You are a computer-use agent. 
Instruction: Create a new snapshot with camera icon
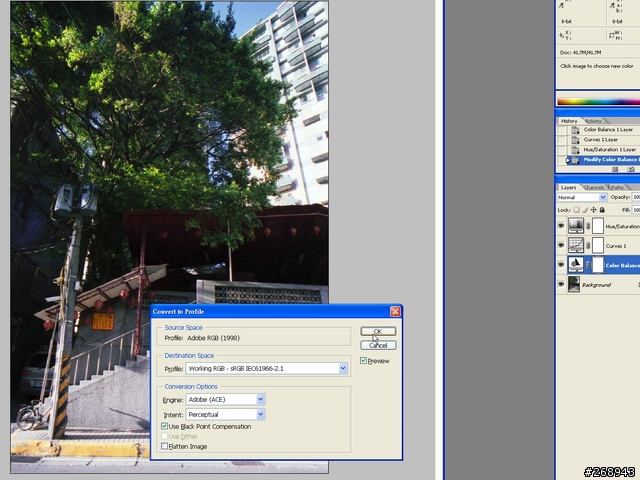631,169
